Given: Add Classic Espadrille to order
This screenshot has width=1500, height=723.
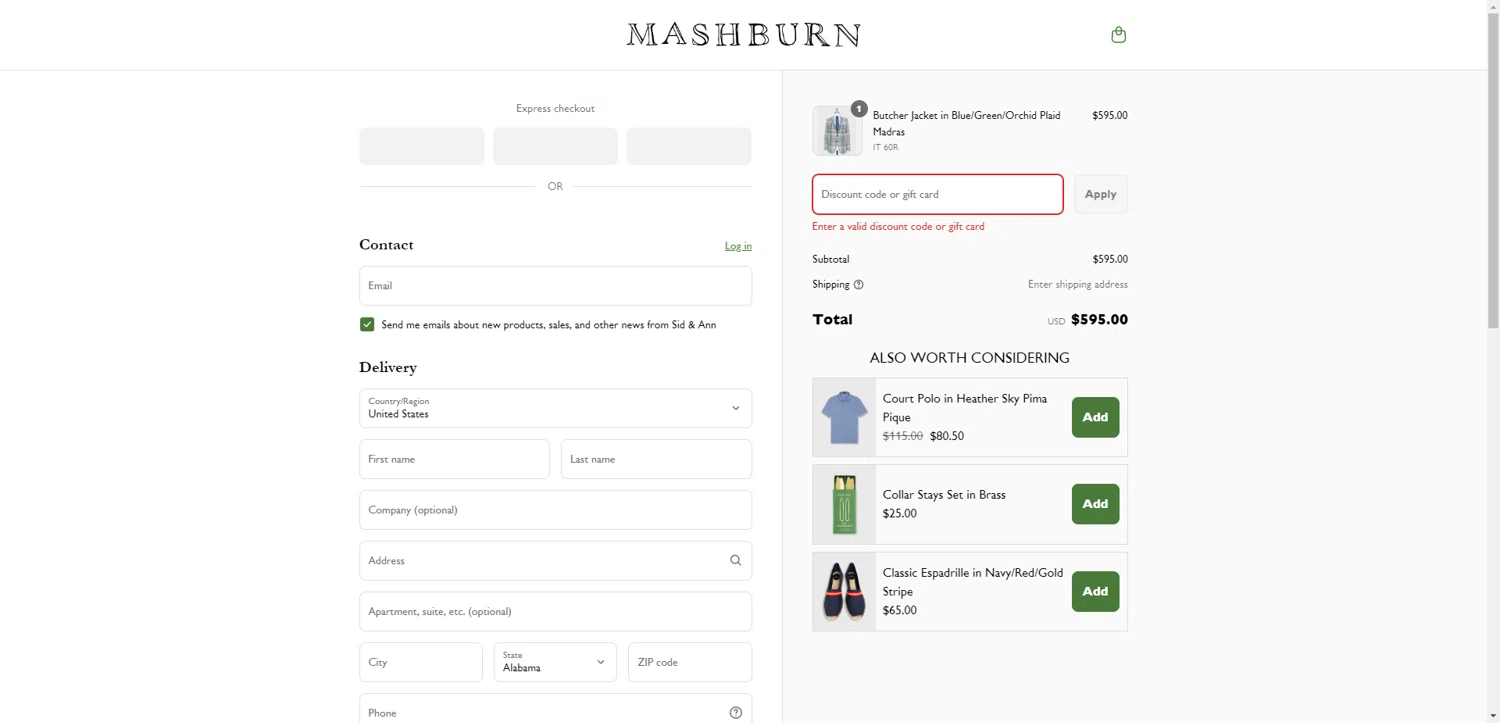Looking at the screenshot, I should 1095,591.
